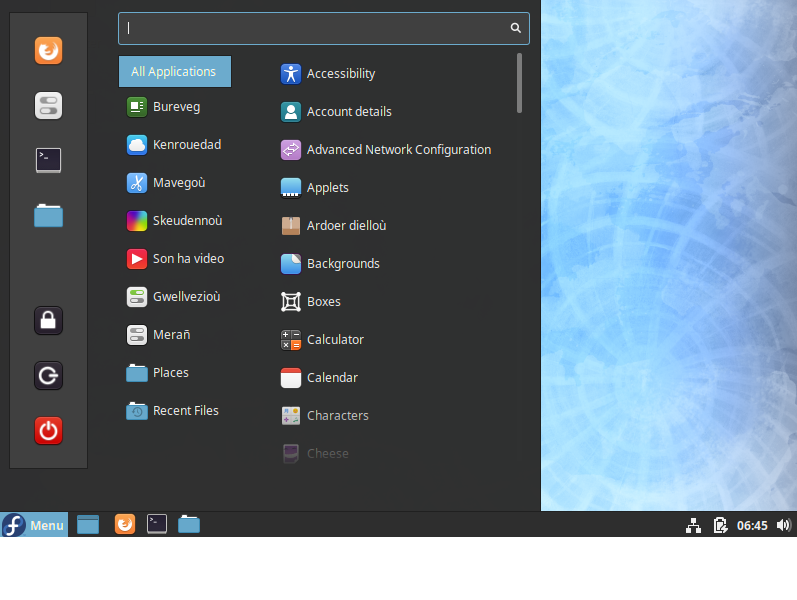Screen dimensions: 797x600
Task: Open the Terminal from the favorites sidebar
Action: tap(48, 160)
